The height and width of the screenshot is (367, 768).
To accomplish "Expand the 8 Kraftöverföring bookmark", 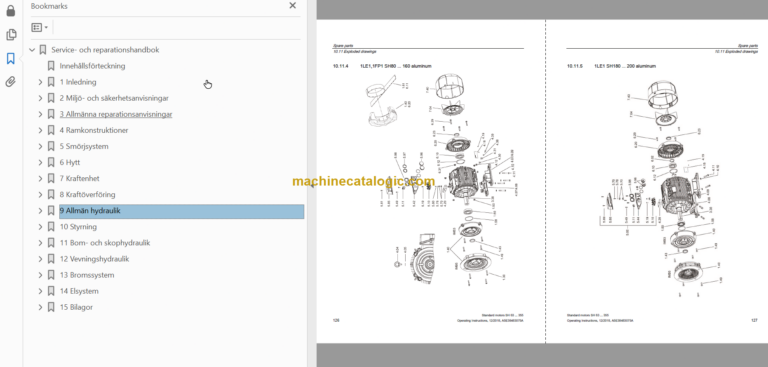I will click(41, 195).
